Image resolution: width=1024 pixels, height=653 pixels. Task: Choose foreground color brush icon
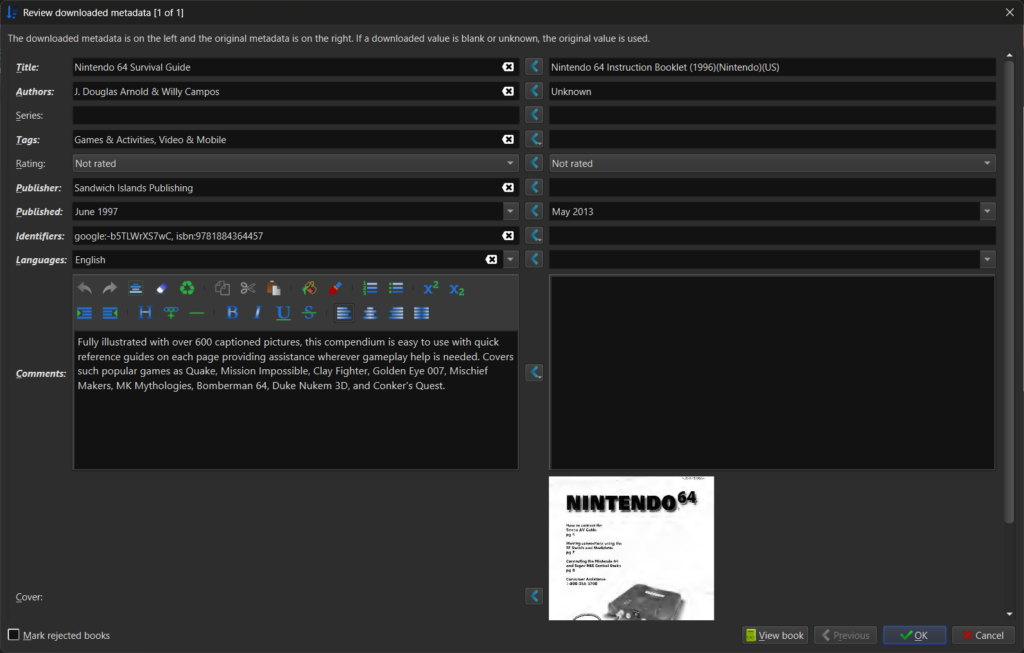click(335, 288)
